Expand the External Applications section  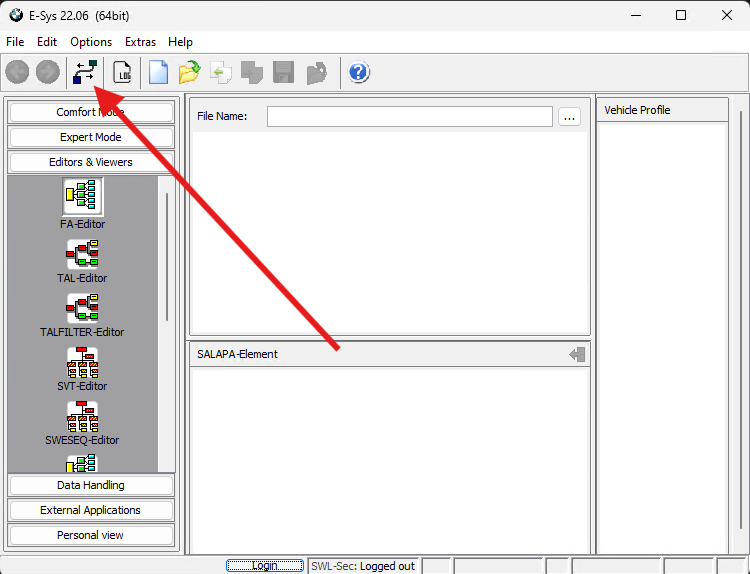pyautogui.click(x=91, y=510)
